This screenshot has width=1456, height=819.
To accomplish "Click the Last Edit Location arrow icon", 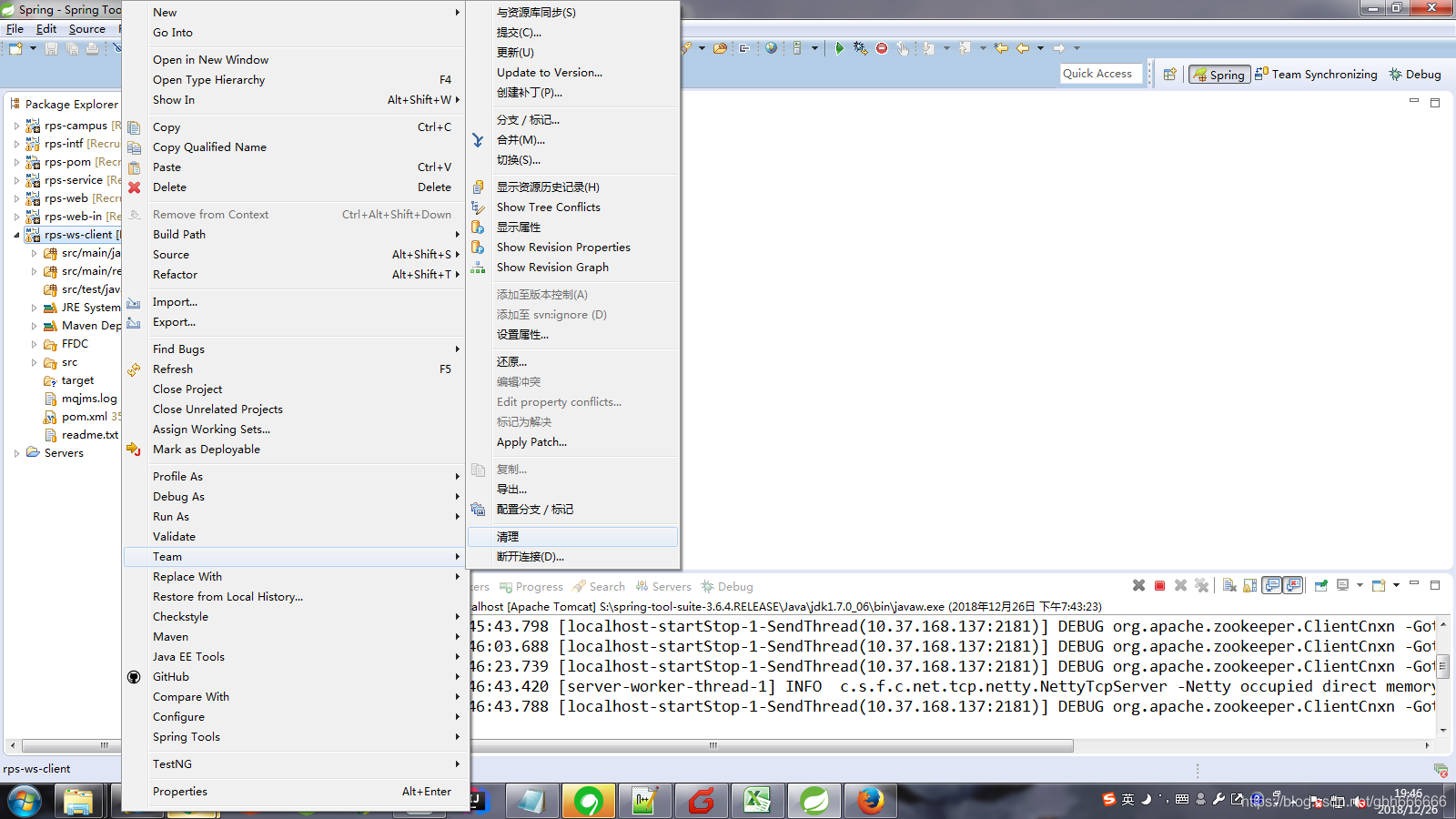I will coord(1000,48).
